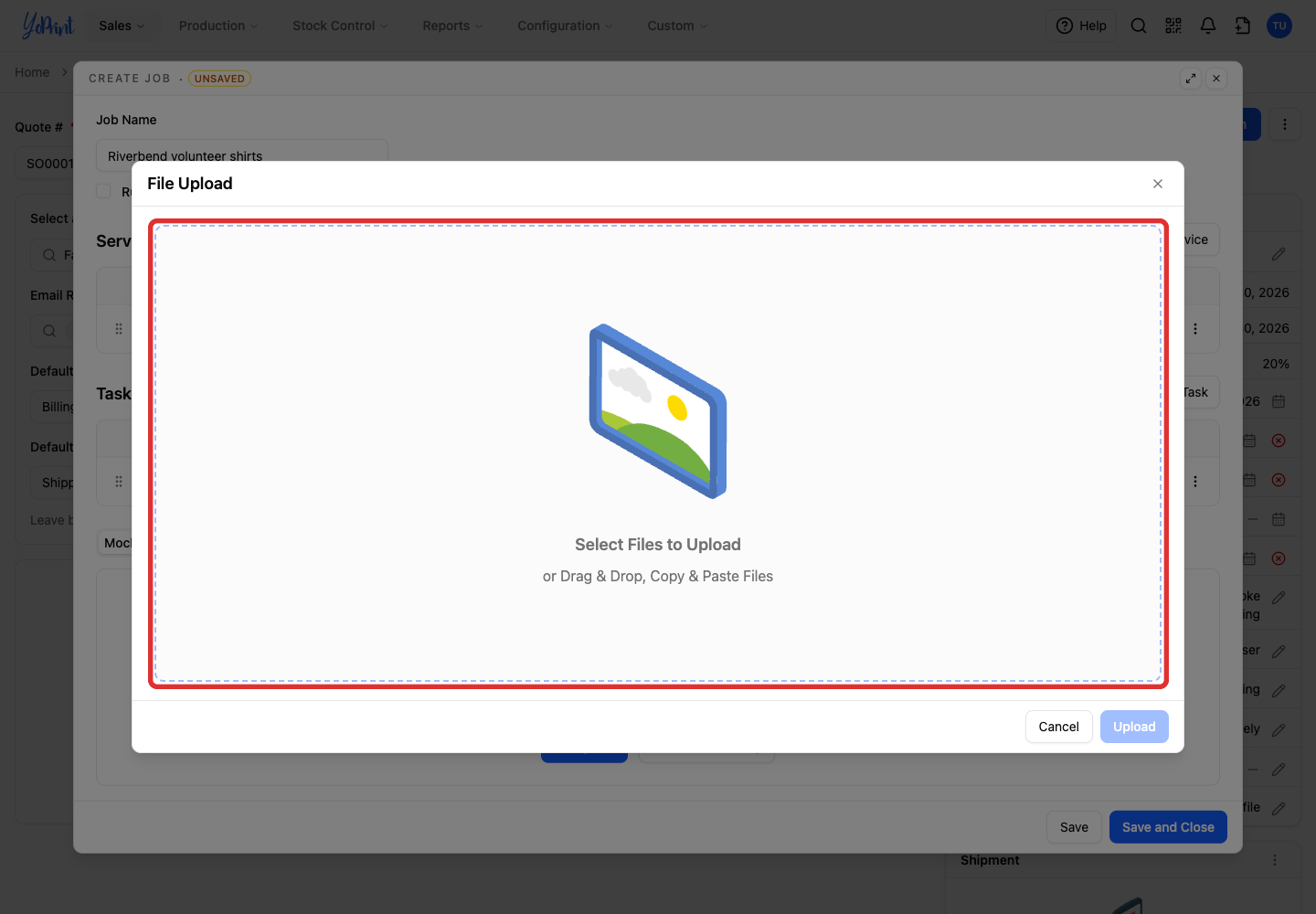Open the global search icon in top bar
Screen dimensions: 1316x914
point(1139,26)
